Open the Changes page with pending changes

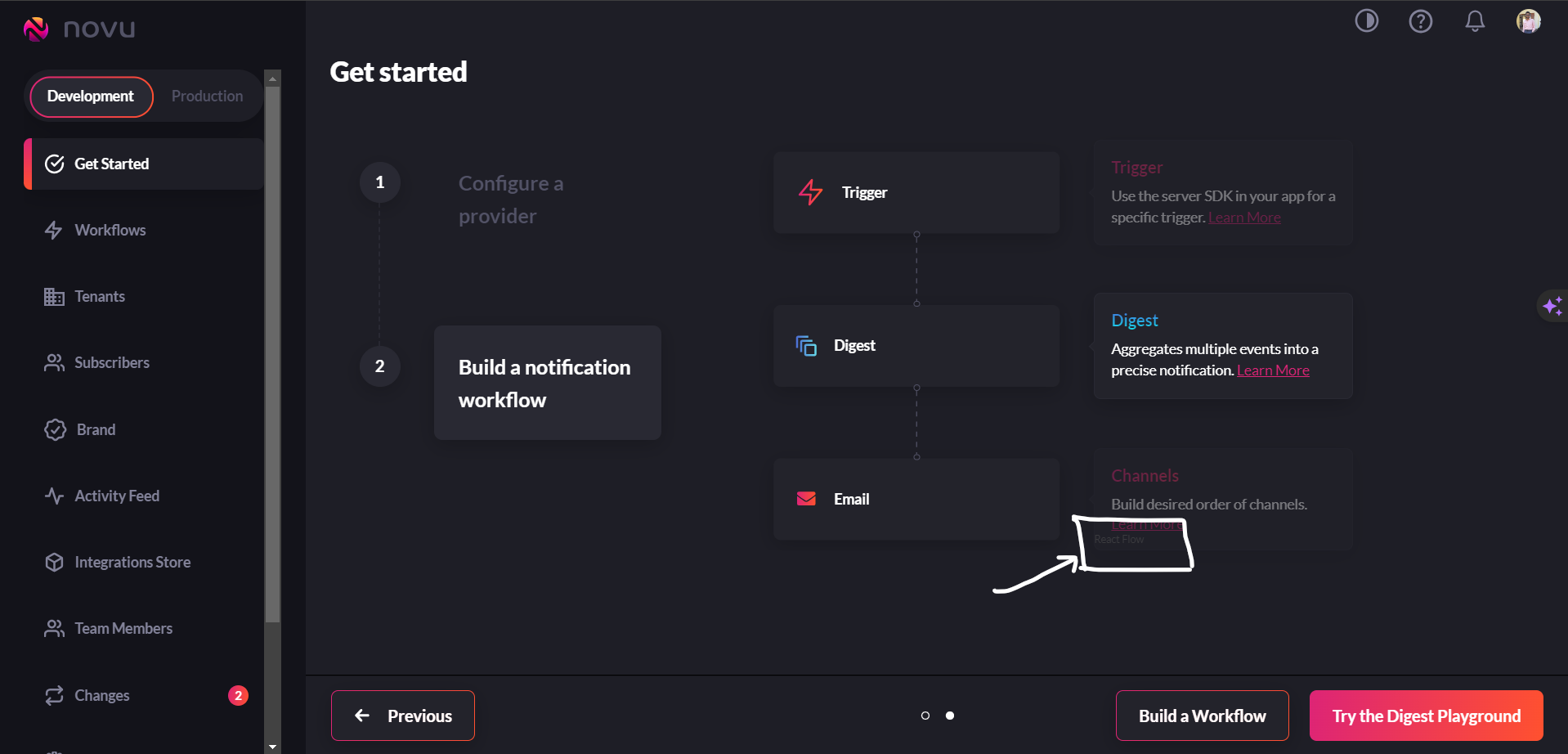[101, 695]
